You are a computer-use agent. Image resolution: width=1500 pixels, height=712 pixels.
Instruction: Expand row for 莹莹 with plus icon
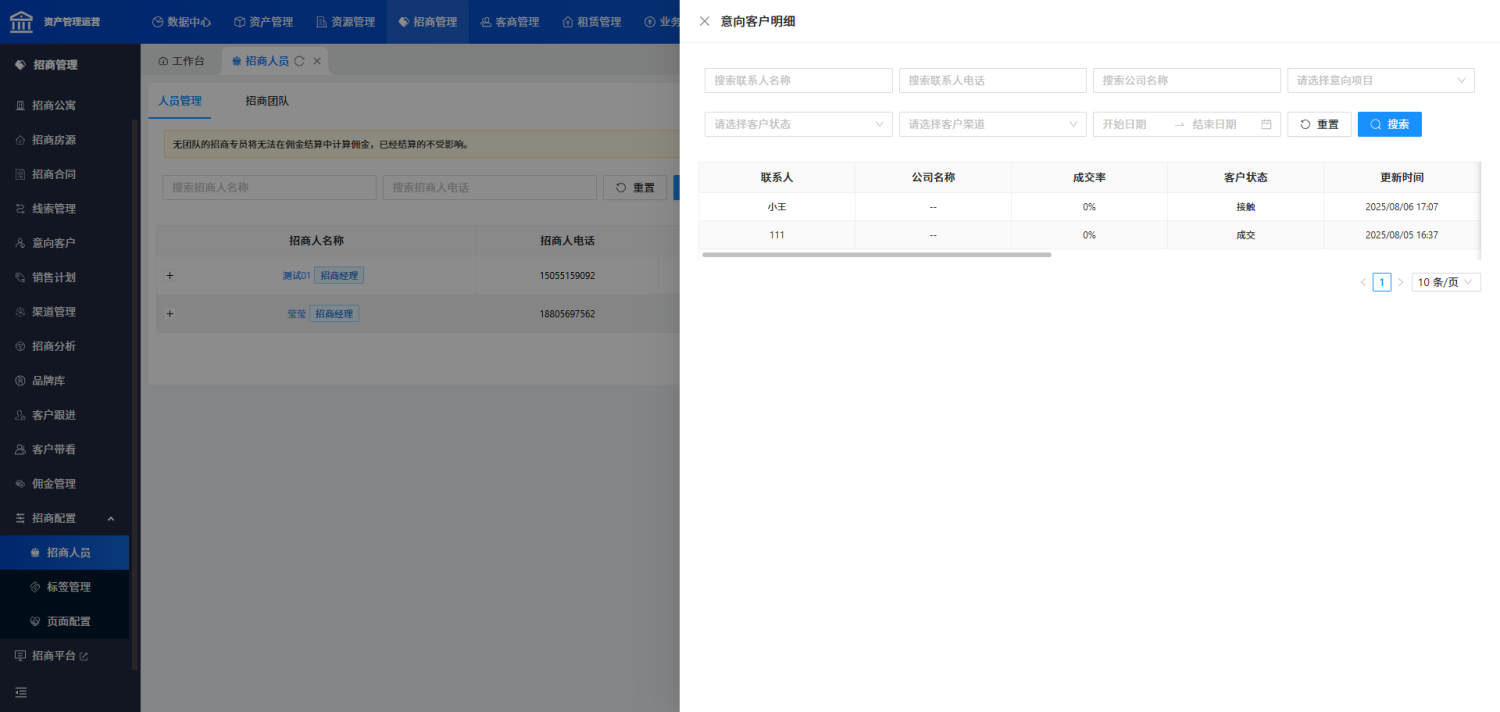pyautogui.click(x=169, y=314)
